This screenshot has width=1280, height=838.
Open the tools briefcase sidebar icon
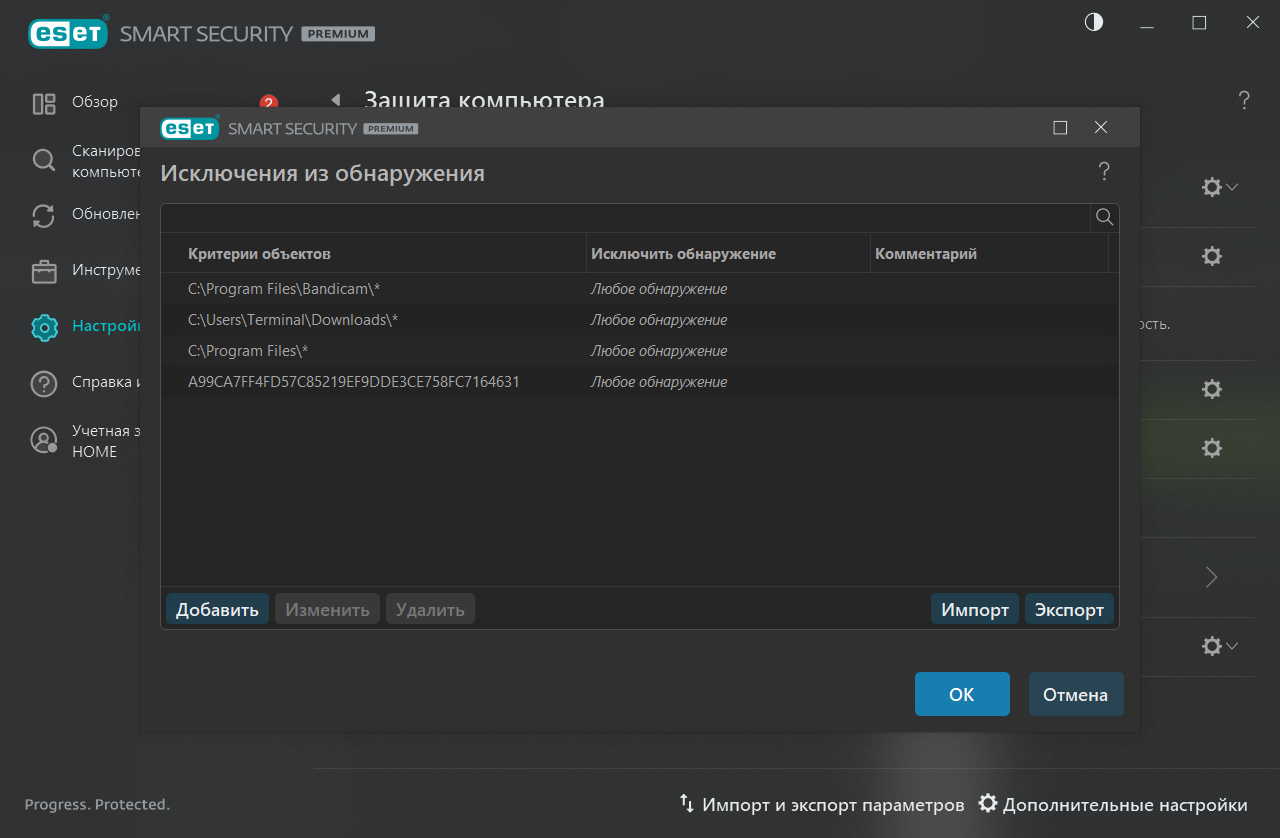click(44, 272)
